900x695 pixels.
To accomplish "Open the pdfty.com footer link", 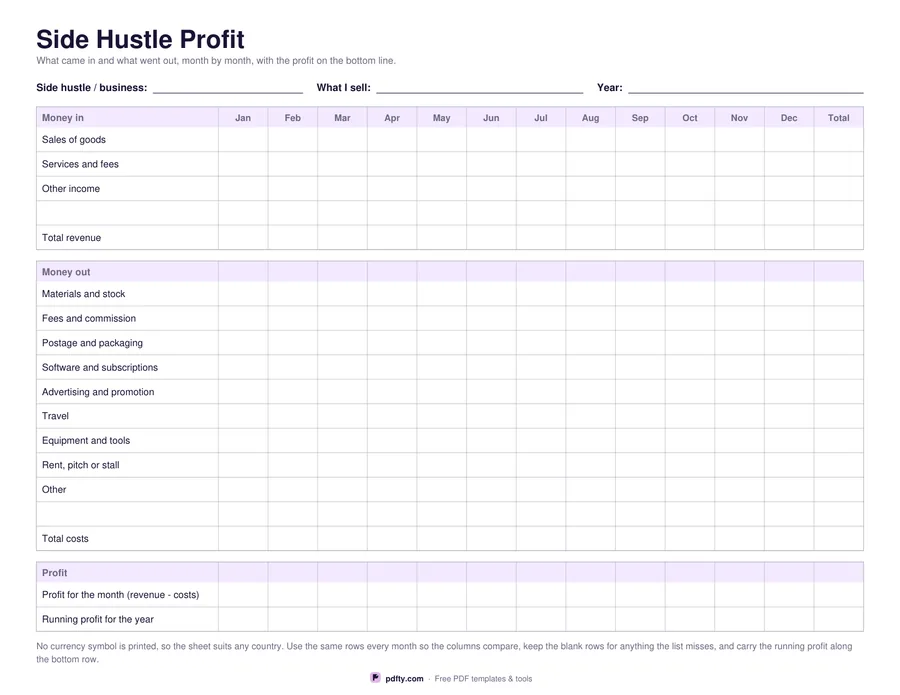I will pyautogui.click(x=404, y=678).
